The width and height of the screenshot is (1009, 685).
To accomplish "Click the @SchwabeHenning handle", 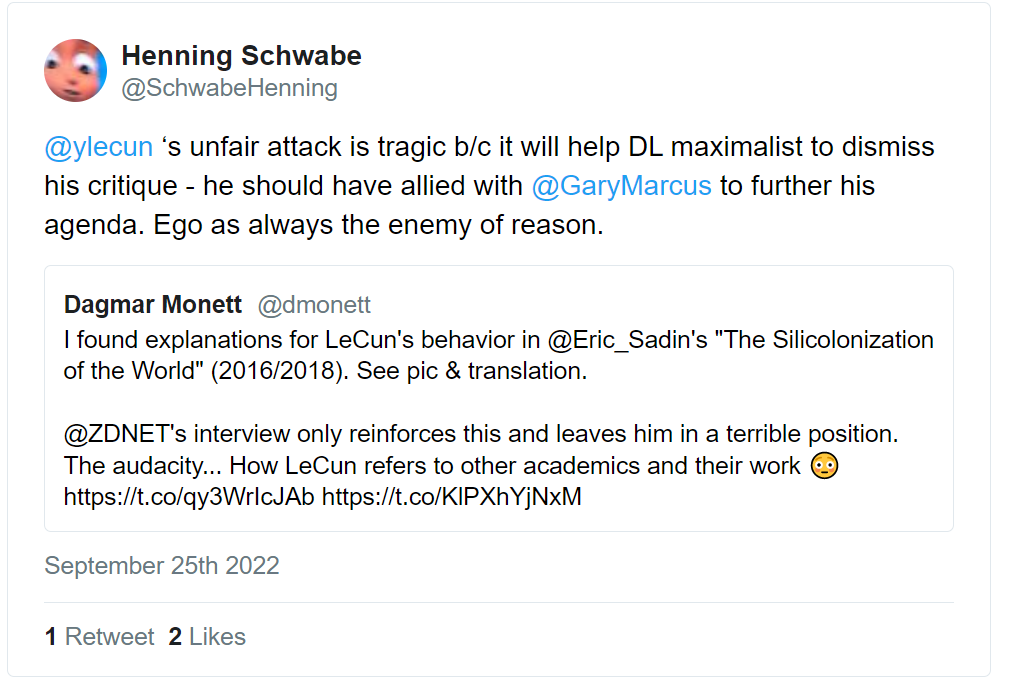I will 229,88.
